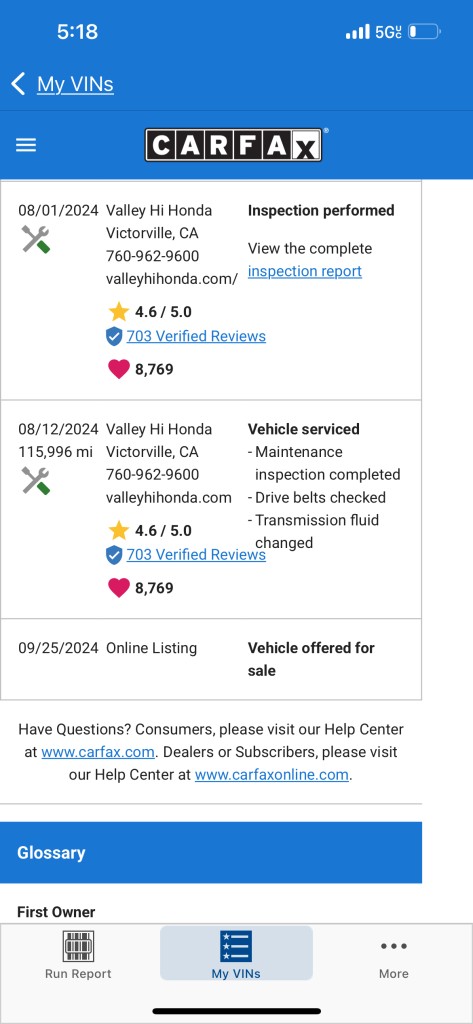473x1024 pixels.
Task: Tap the pink heart icon under 08/12/2024 entry
Action: pyautogui.click(x=119, y=588)
